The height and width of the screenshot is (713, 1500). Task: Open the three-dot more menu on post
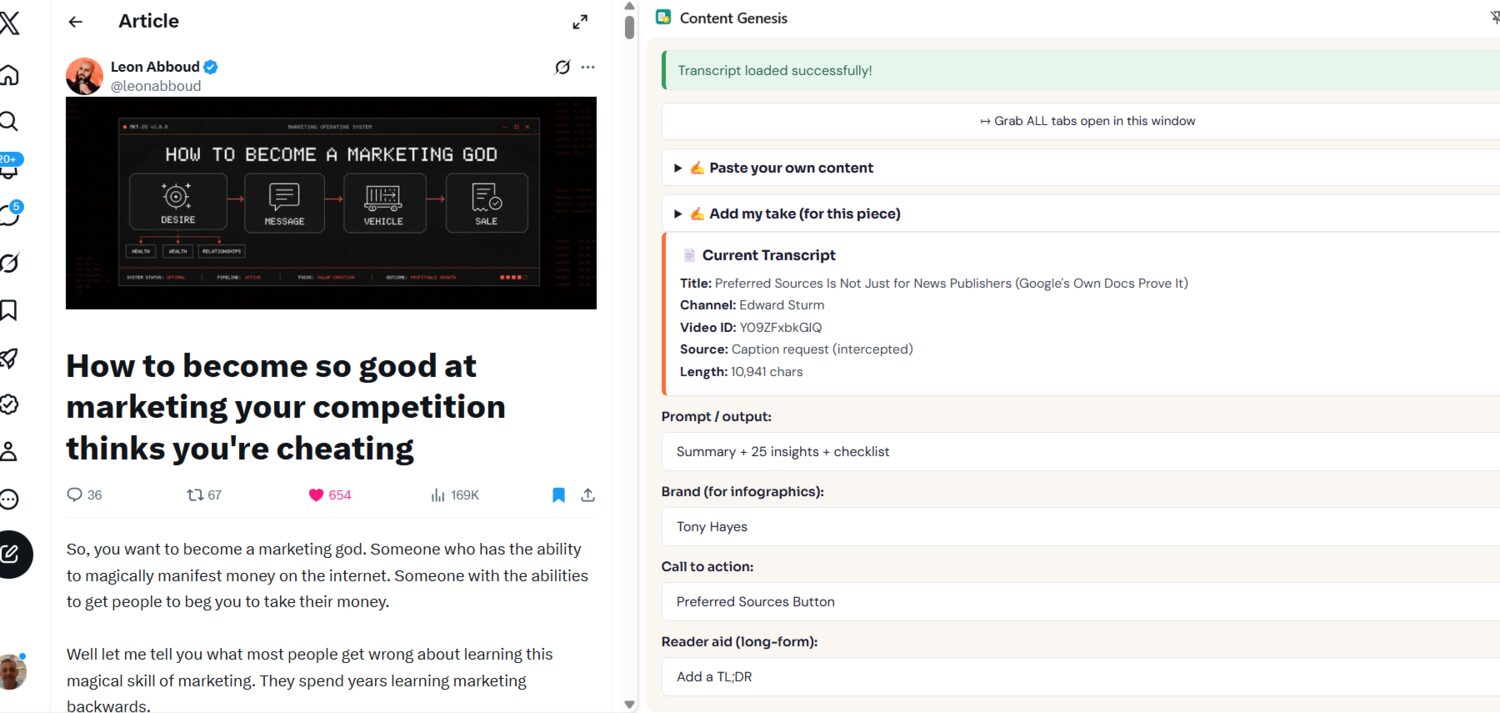[588, 67]
